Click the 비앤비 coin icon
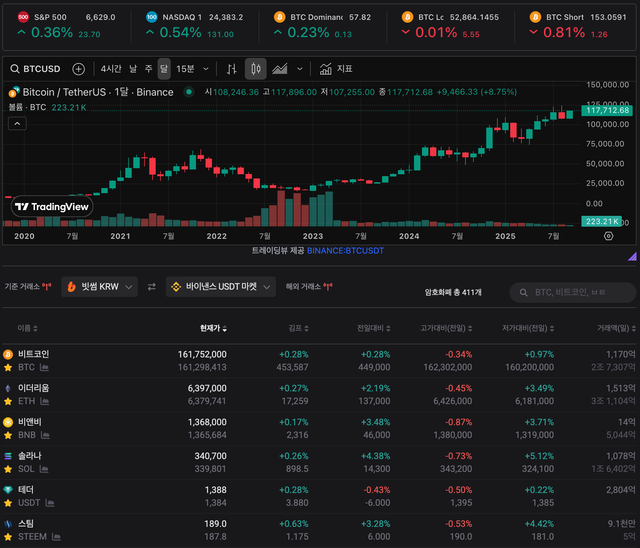The height and width of the screenshot is (548, 640). (x=8, y=422)
